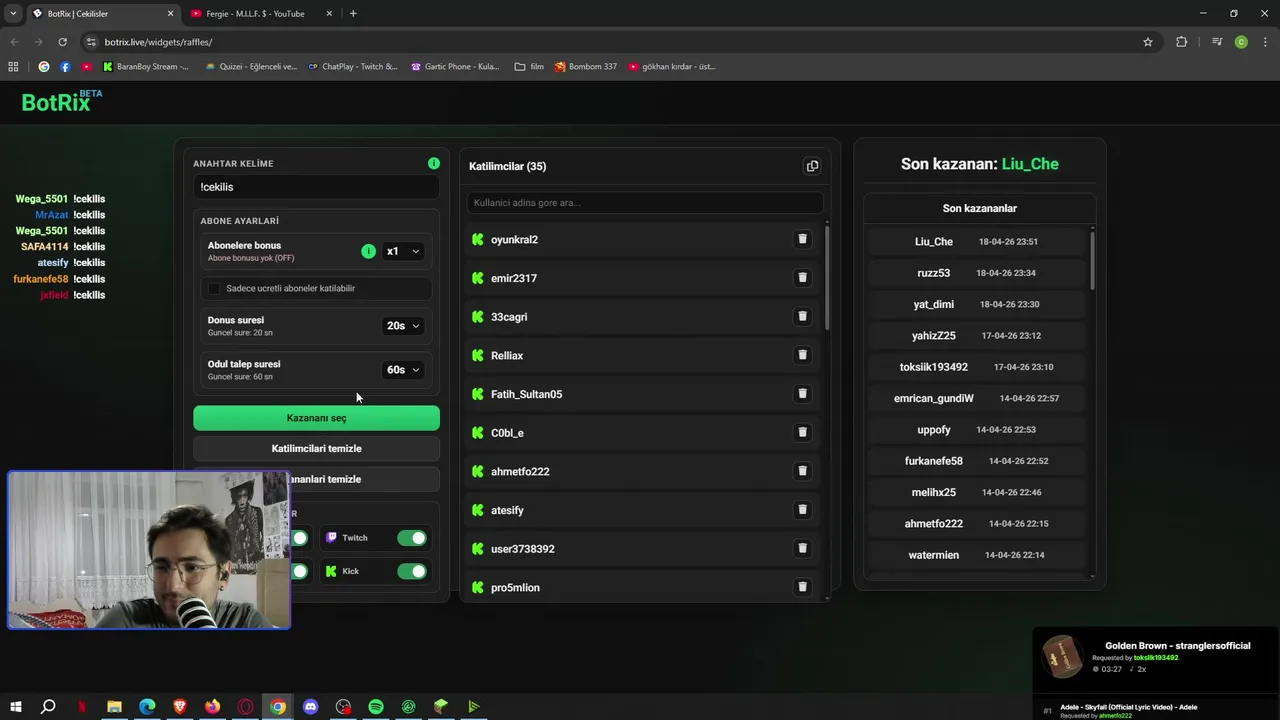The width and height of the screenshot is (1280, 720).
Task: Remove pro5mlion using trash icon
Action: coord(802,587)
